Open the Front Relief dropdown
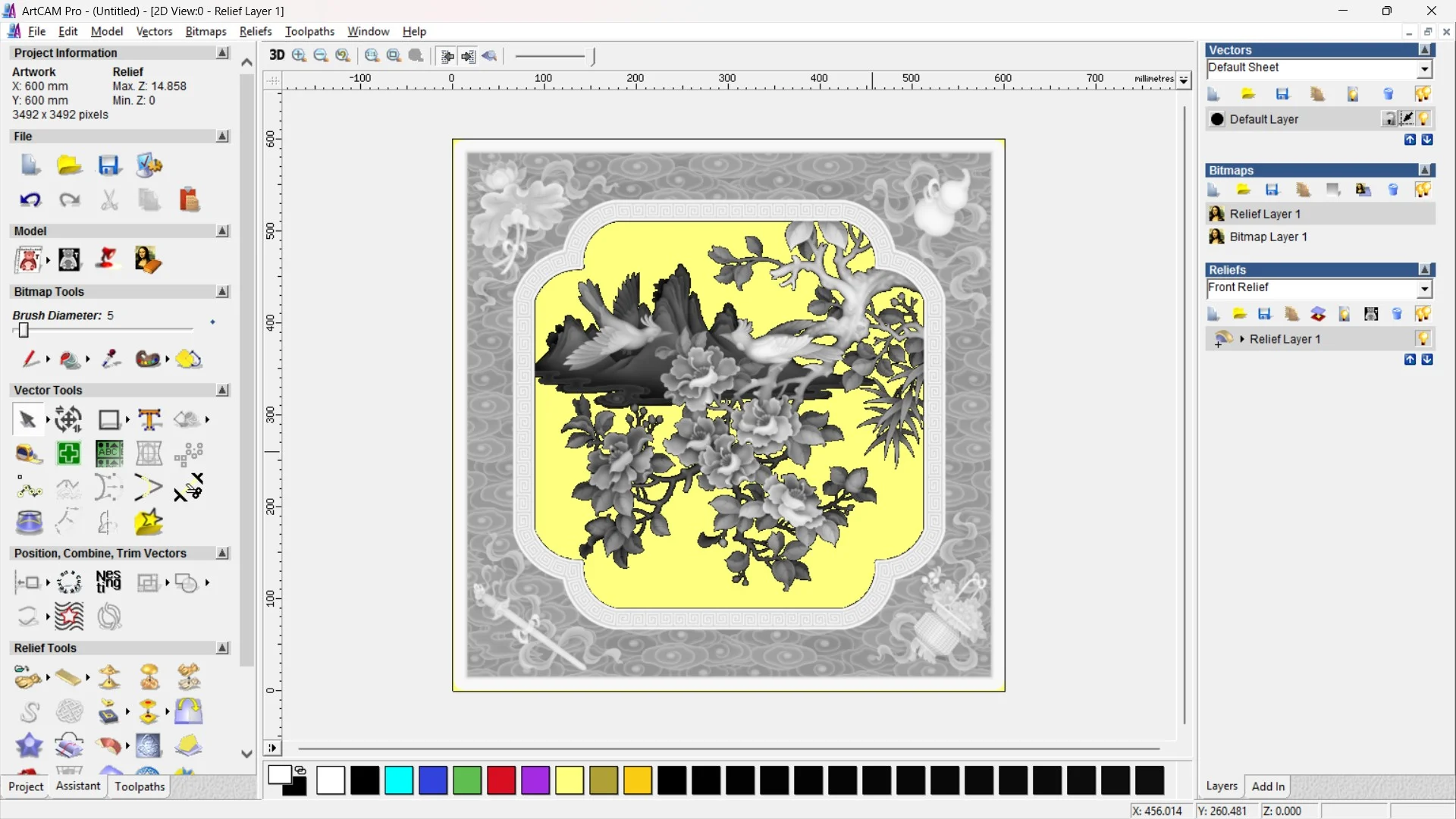This screenshot has width=1456, height=819. 1424,289
